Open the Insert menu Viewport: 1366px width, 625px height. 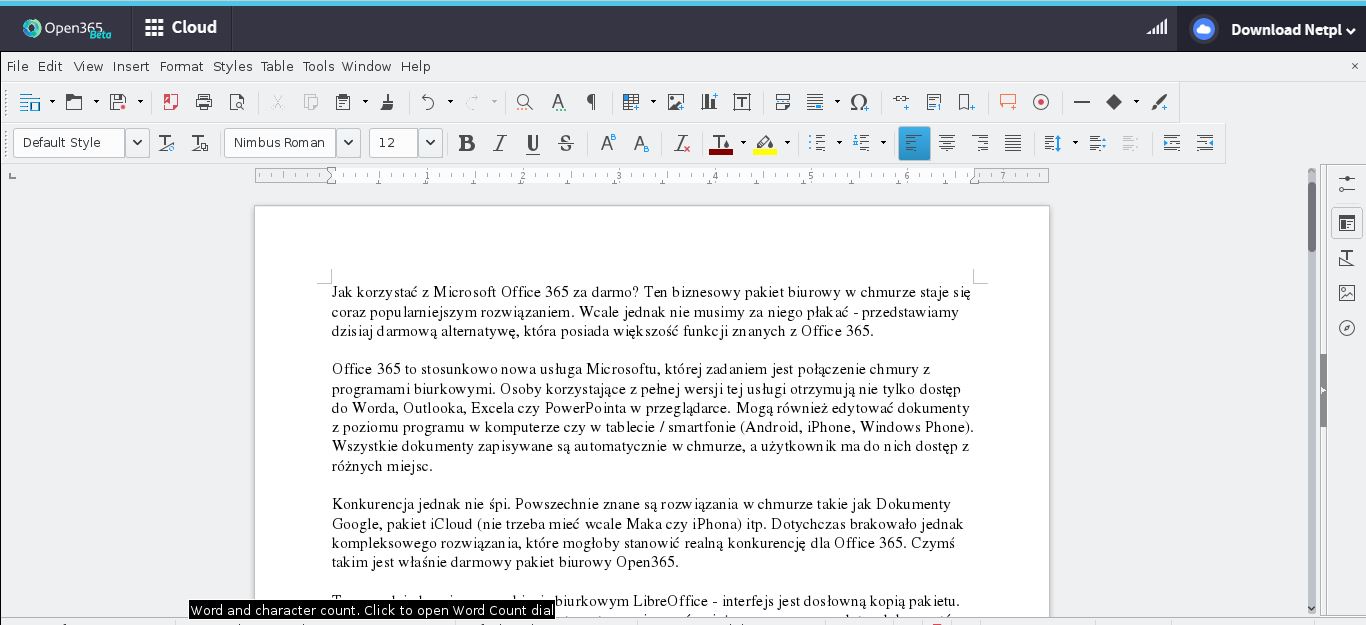coord(131,66)
